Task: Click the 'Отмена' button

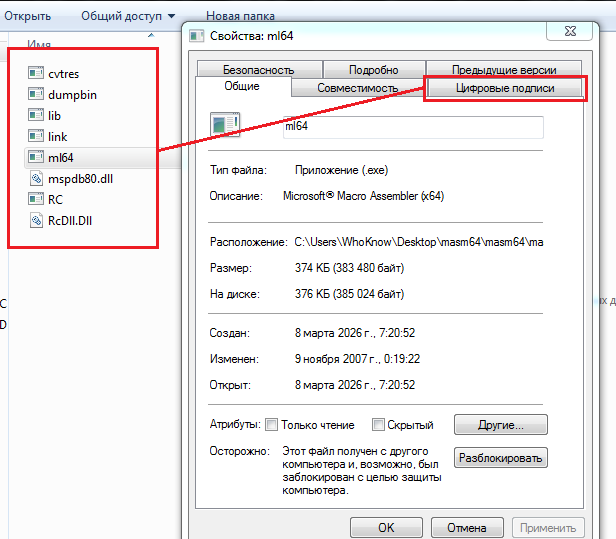Action: point(466,527)
